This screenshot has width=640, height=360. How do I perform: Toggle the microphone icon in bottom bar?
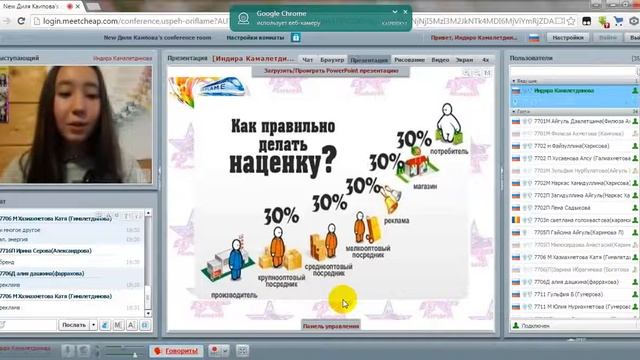(x=68, y=351)
